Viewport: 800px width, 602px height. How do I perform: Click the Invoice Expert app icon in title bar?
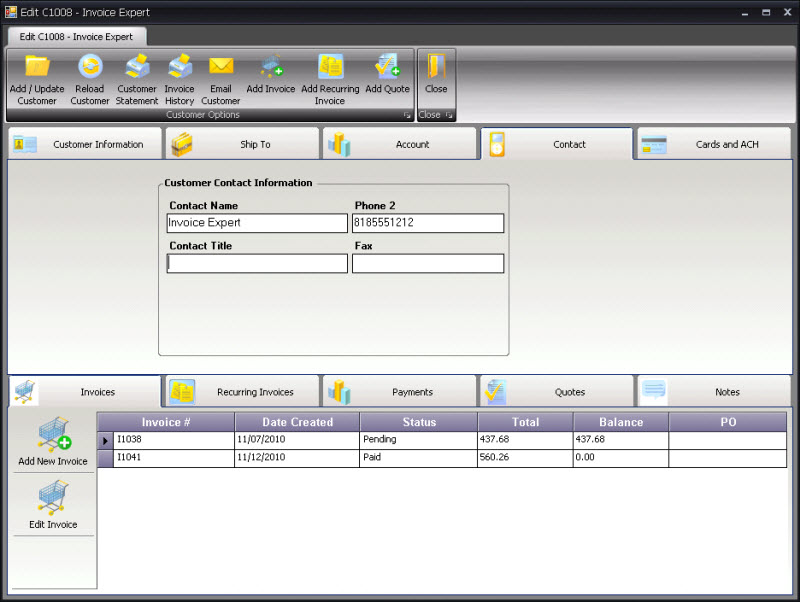(x=11, y=12)
